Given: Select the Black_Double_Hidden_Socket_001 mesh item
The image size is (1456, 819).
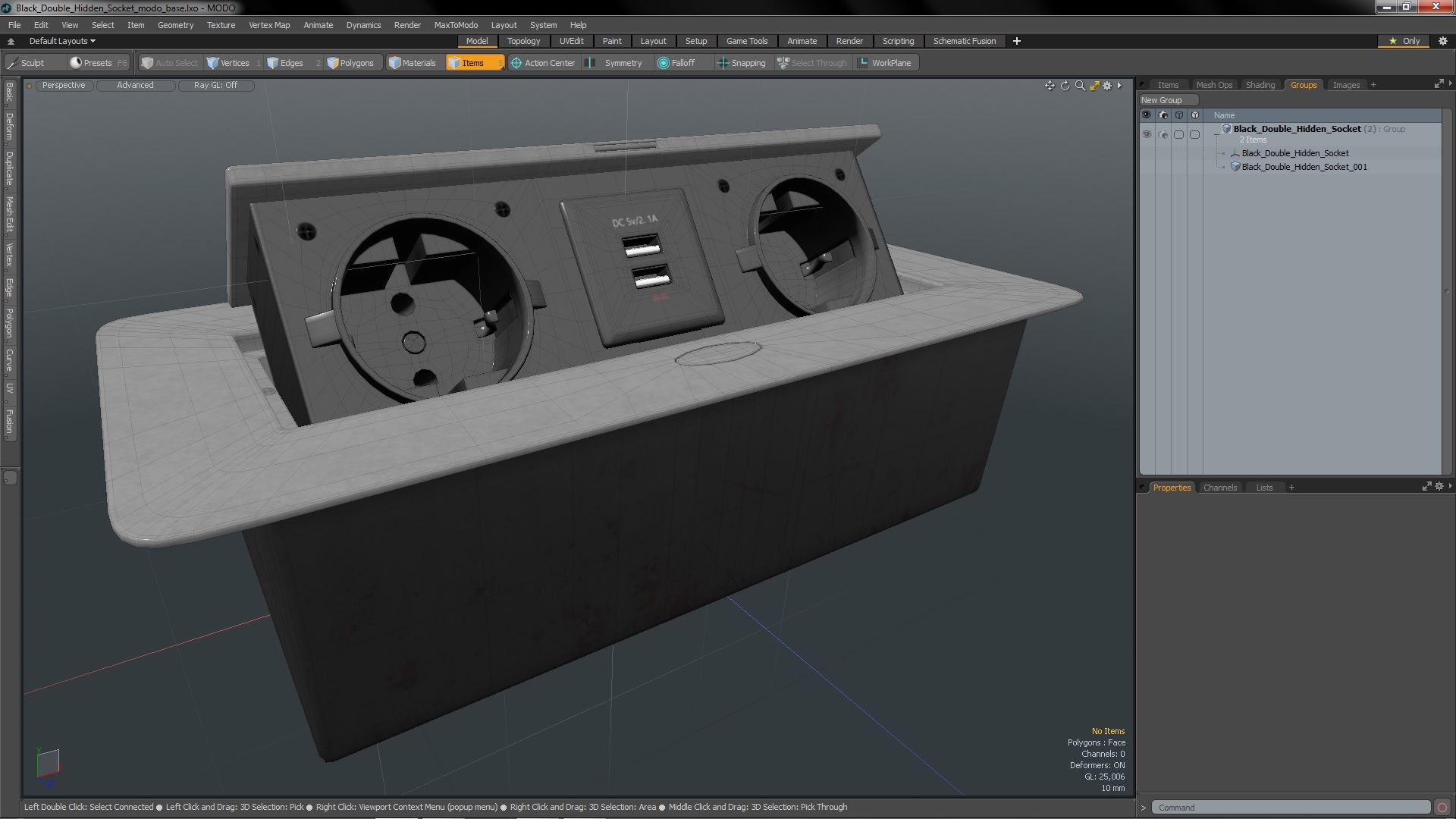Looking at the screenshot, I should tap(1304, 167).
